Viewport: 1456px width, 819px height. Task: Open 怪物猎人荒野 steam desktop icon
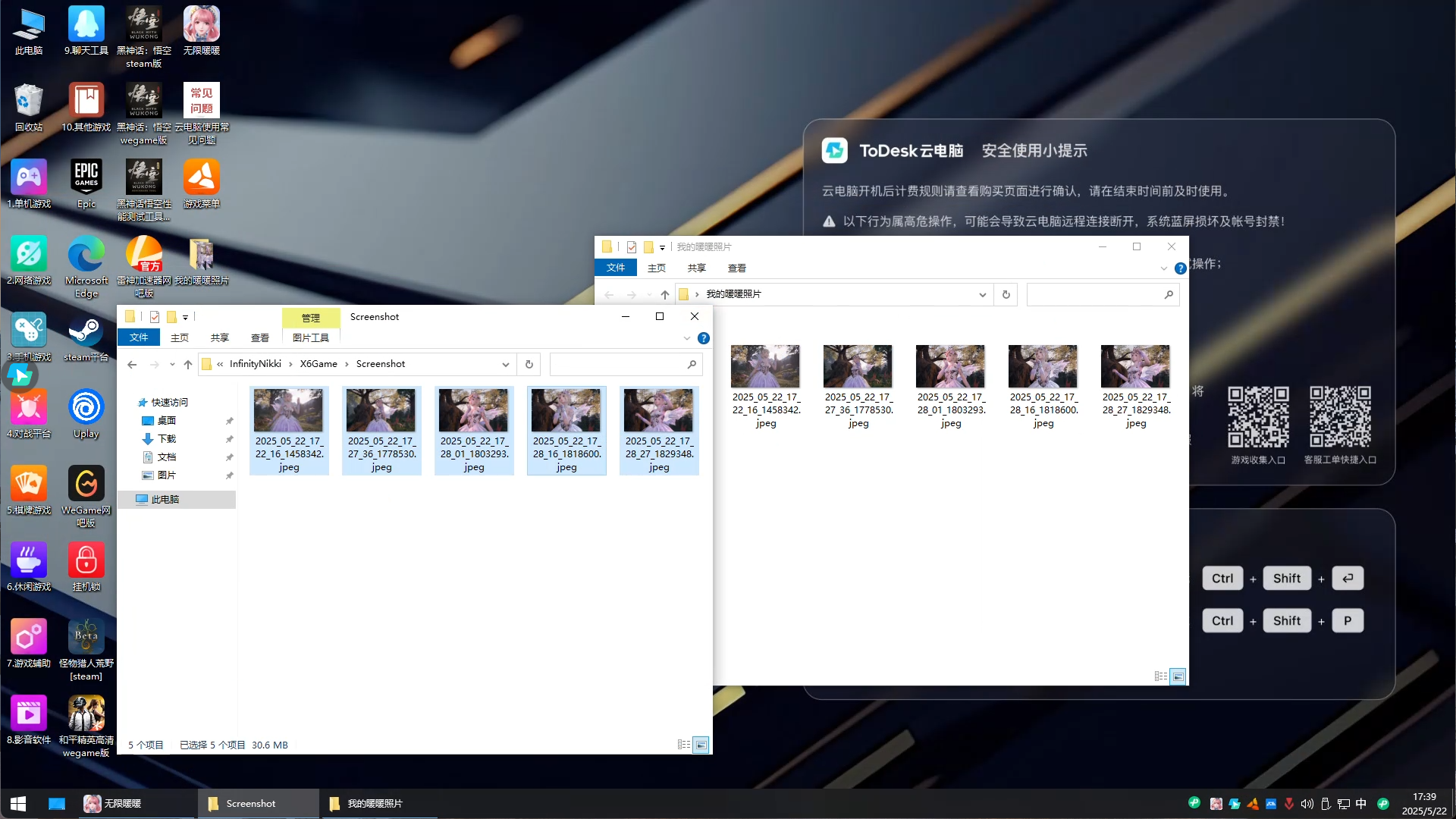(x=86, y=650)
